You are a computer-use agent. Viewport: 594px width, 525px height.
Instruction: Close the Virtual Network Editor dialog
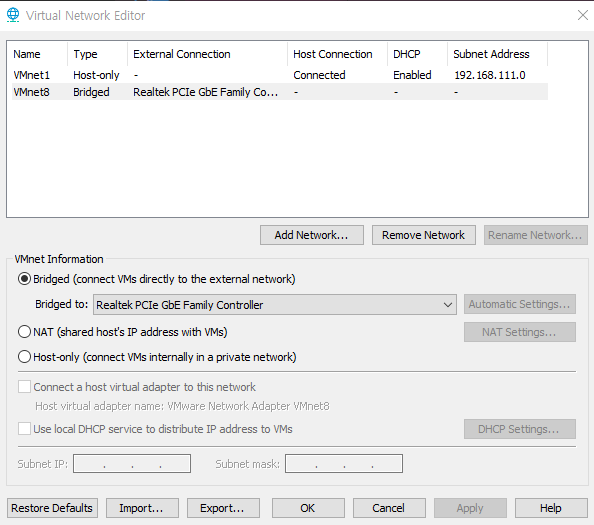(x=583, y=15)
